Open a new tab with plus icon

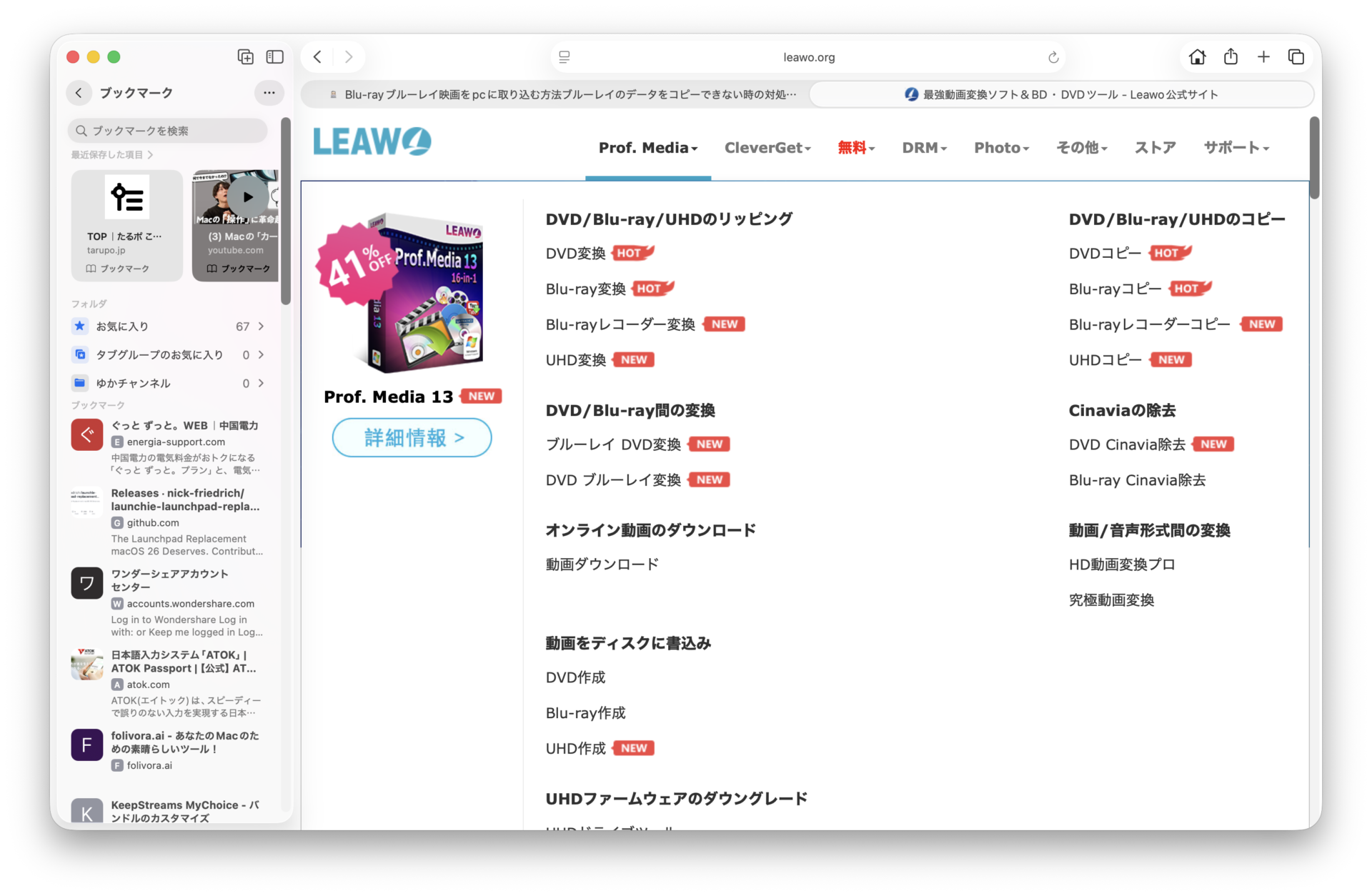coord(1263,57)
